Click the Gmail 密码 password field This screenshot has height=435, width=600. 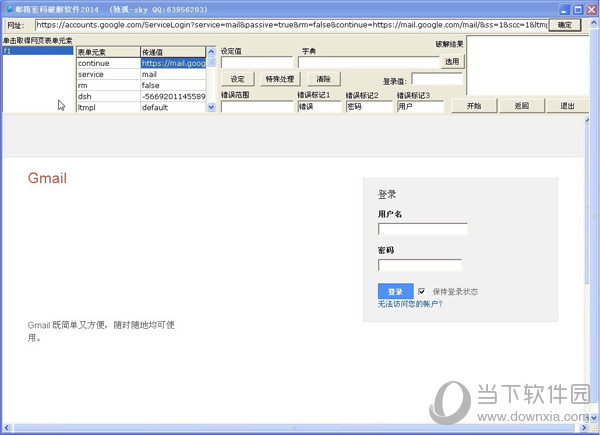point(420,265)
